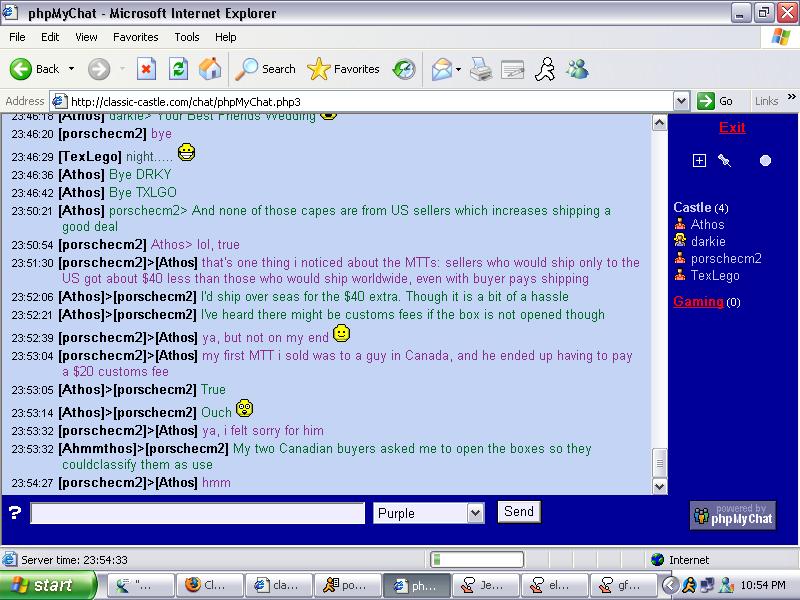Click chat scrollbar down arrow
This screenshot has height=600, width=800.
(659, 486)
